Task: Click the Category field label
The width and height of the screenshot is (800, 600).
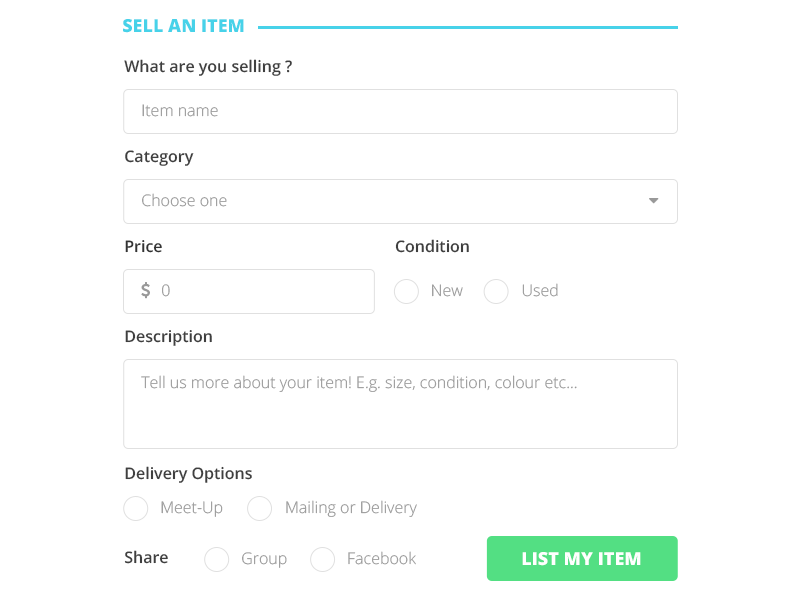Action: coord(159,156)
